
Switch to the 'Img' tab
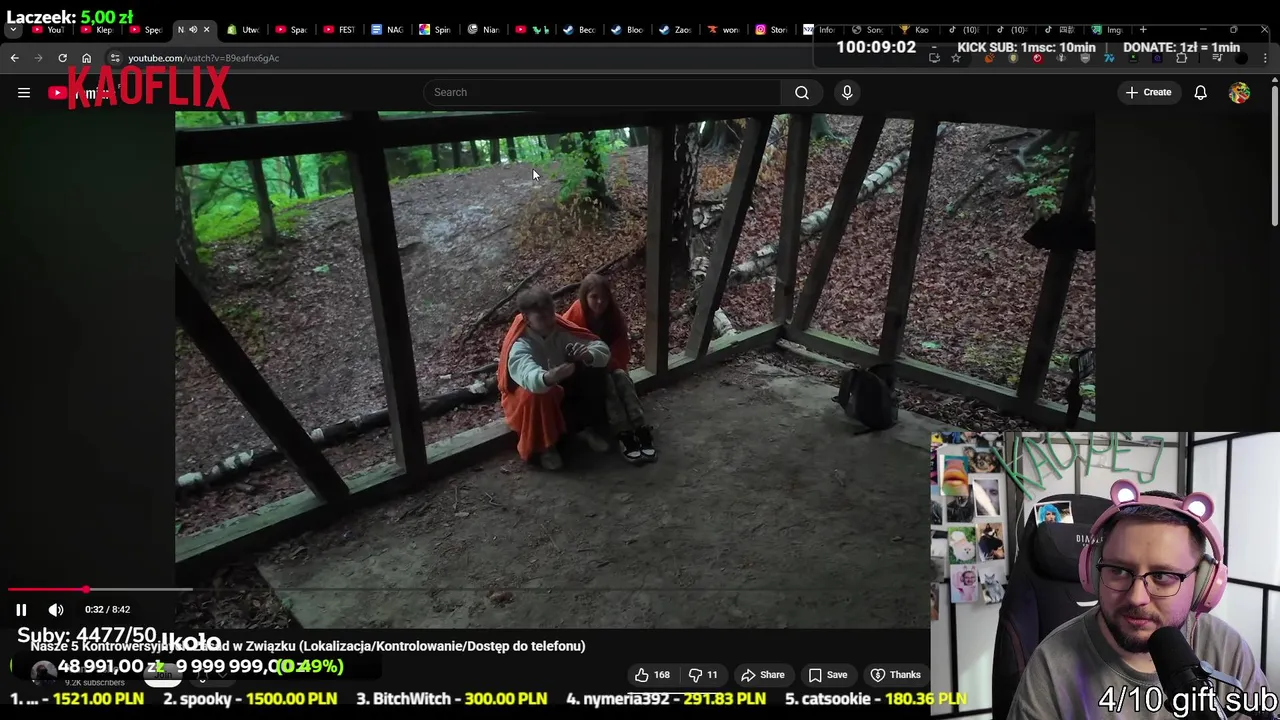[x=1108, y=30]
